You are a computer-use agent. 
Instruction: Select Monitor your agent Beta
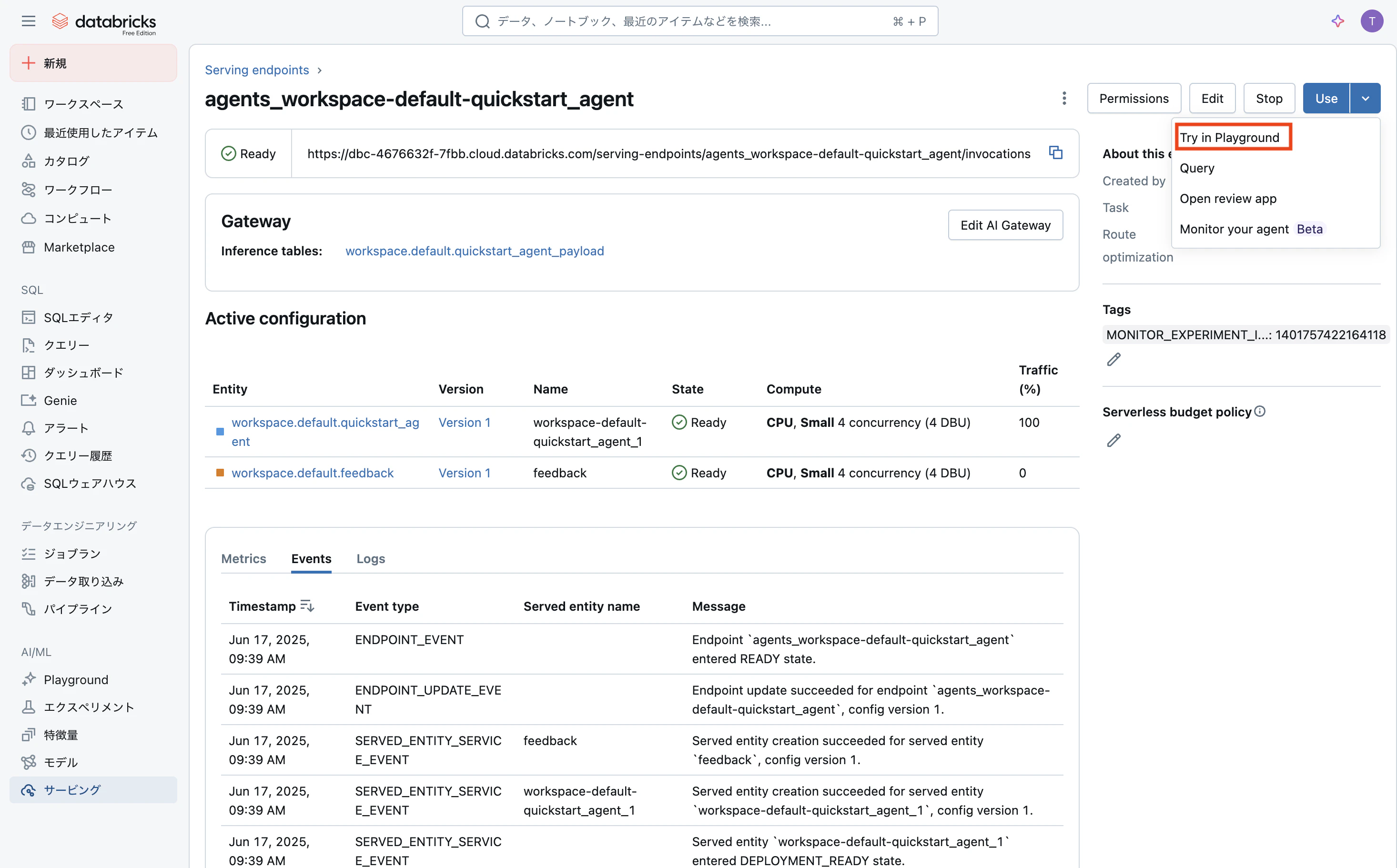[1276, 229]
